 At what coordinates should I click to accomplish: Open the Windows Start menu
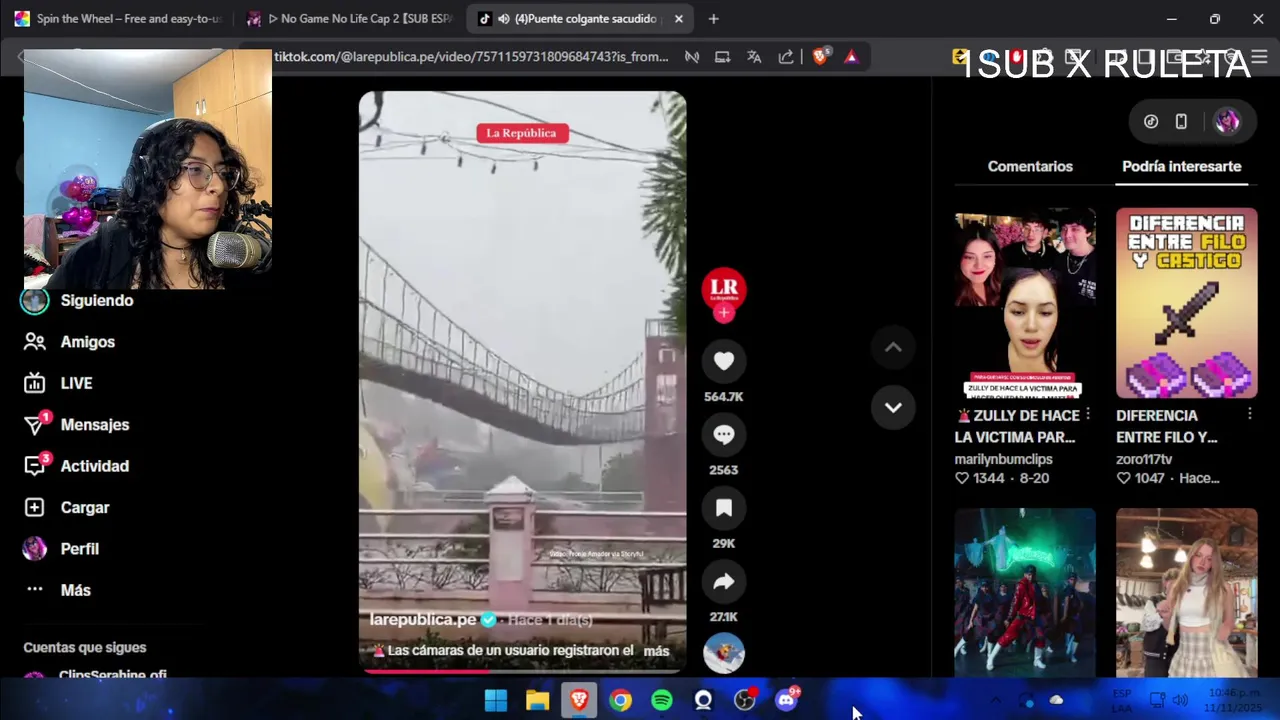click(496, 700)
